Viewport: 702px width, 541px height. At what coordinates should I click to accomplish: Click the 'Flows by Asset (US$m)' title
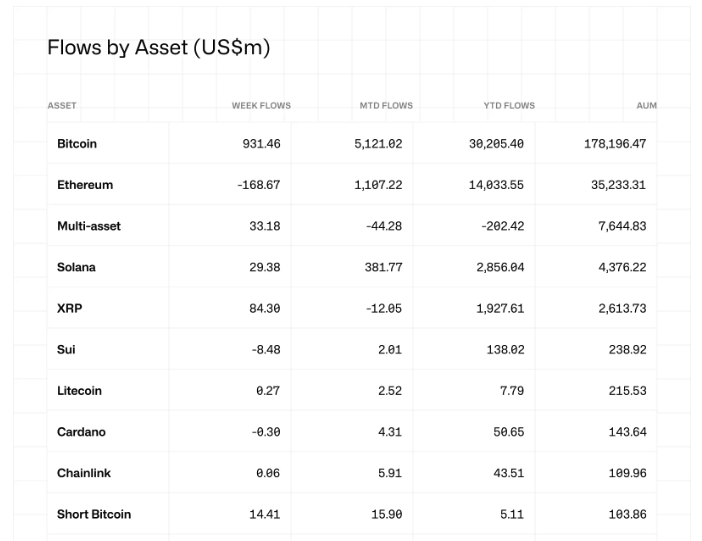(158, 48)
